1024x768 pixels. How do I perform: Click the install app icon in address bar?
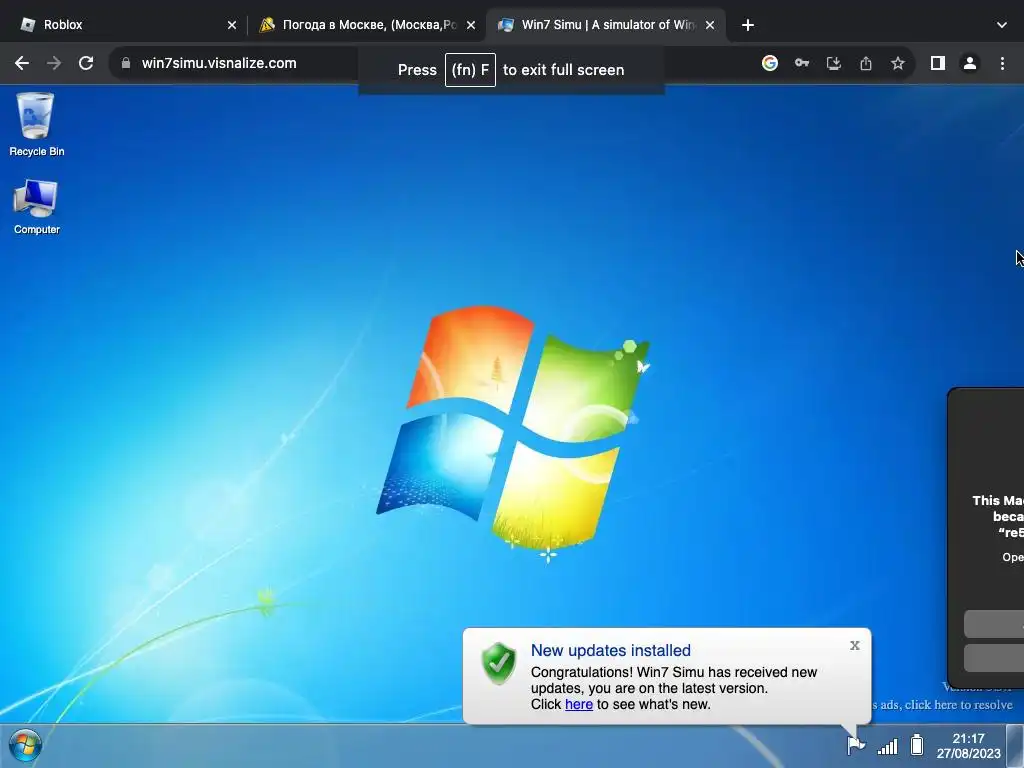click(834, 63)
